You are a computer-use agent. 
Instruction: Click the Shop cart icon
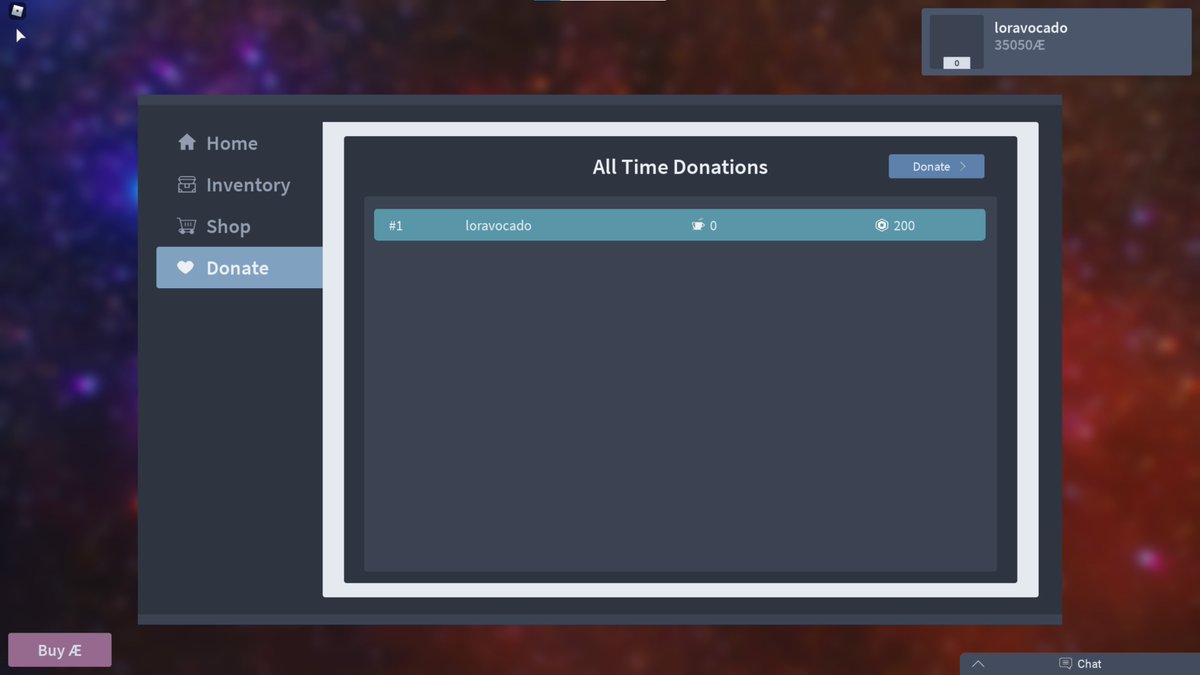(x=187, y=226)
